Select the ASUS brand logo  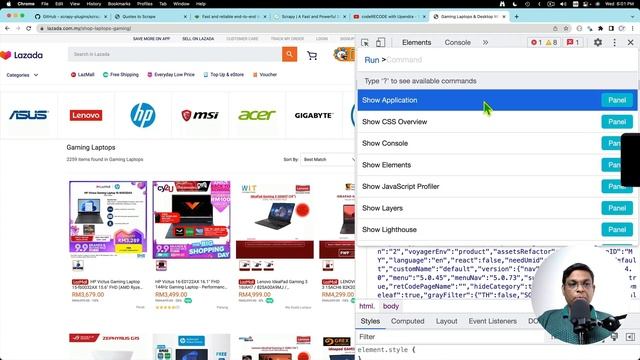pos(29,115)
